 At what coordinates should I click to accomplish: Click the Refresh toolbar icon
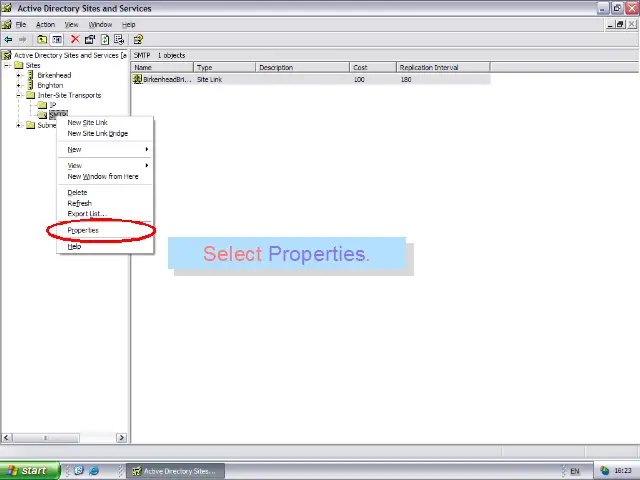[105, 40]
